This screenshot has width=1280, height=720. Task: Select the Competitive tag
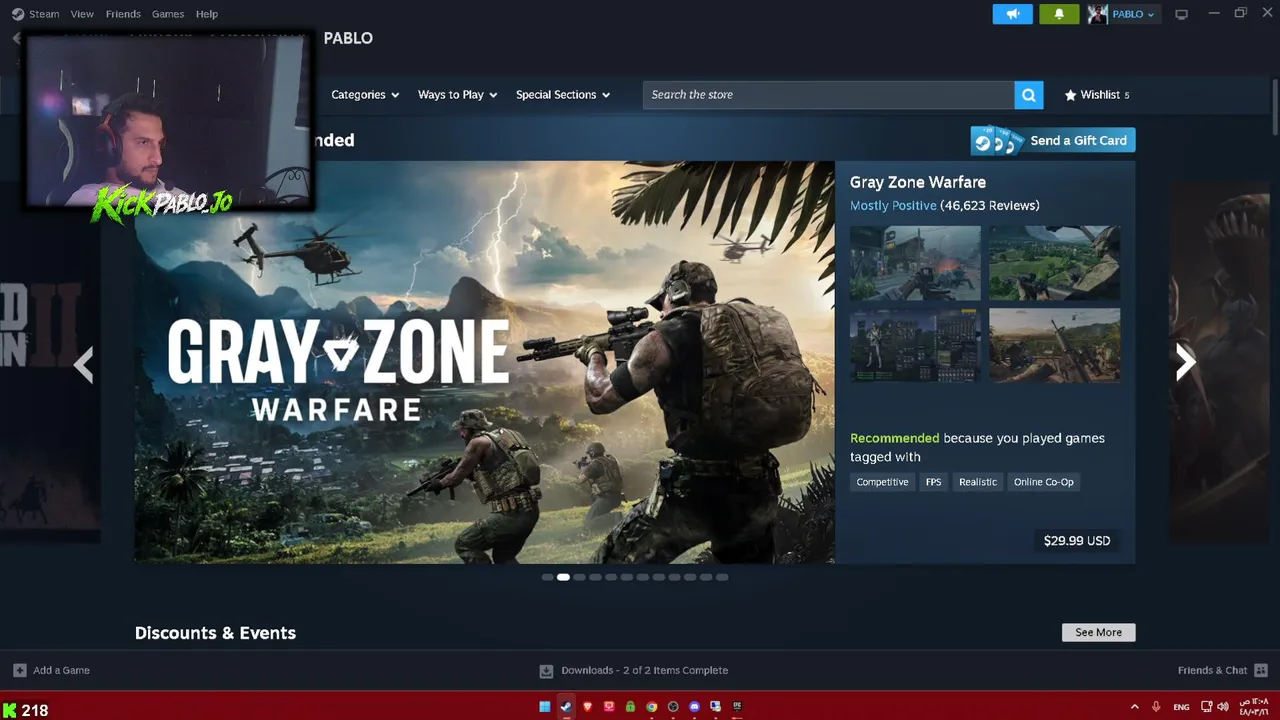pos(882,482)
